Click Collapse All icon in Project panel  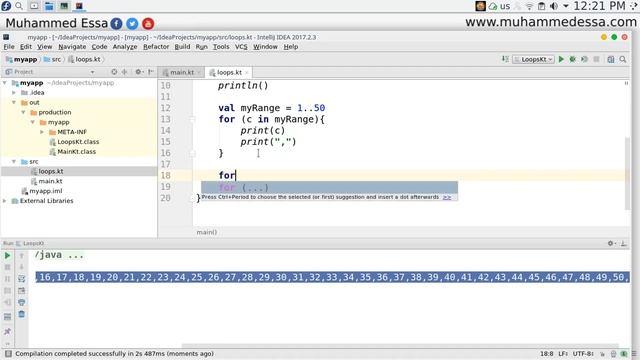[125, 72]
